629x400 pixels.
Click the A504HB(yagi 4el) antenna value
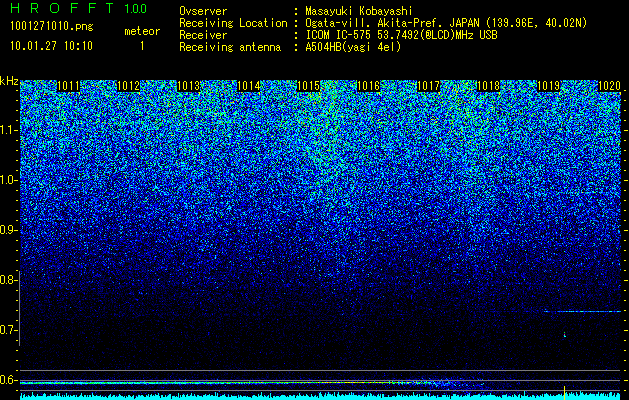(353, 47)
